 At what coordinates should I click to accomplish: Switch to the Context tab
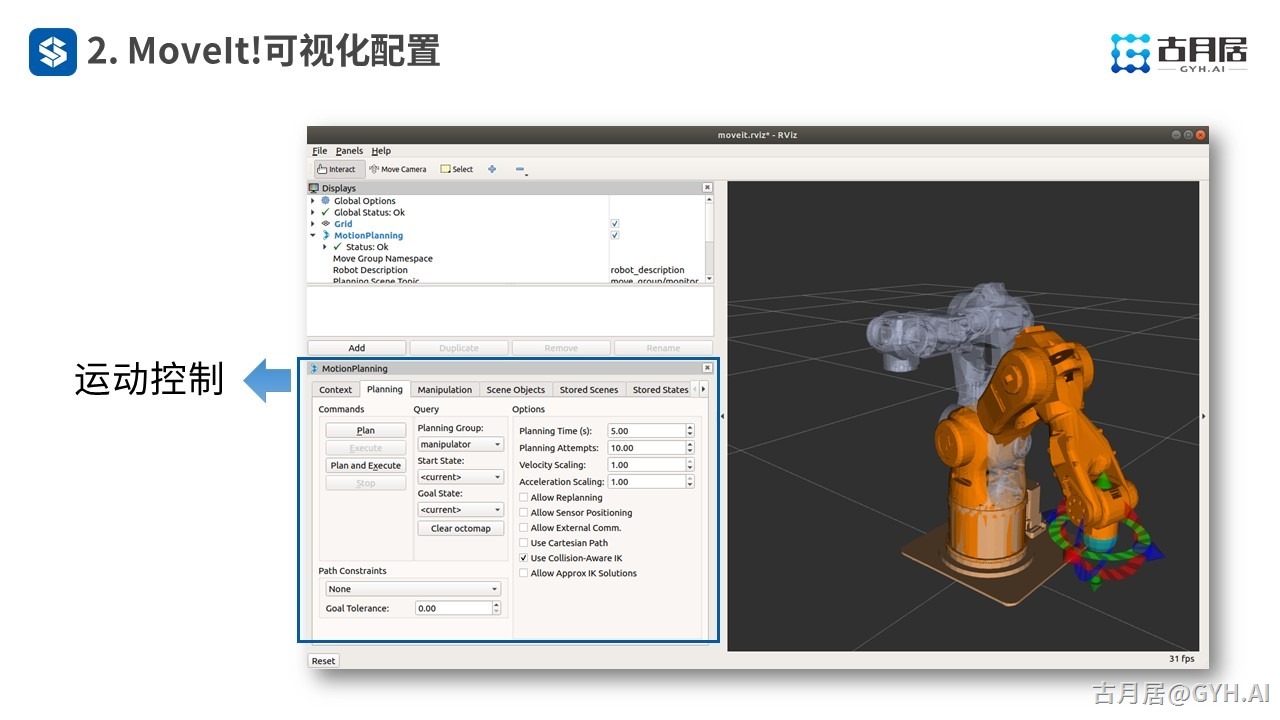[335, 390]
